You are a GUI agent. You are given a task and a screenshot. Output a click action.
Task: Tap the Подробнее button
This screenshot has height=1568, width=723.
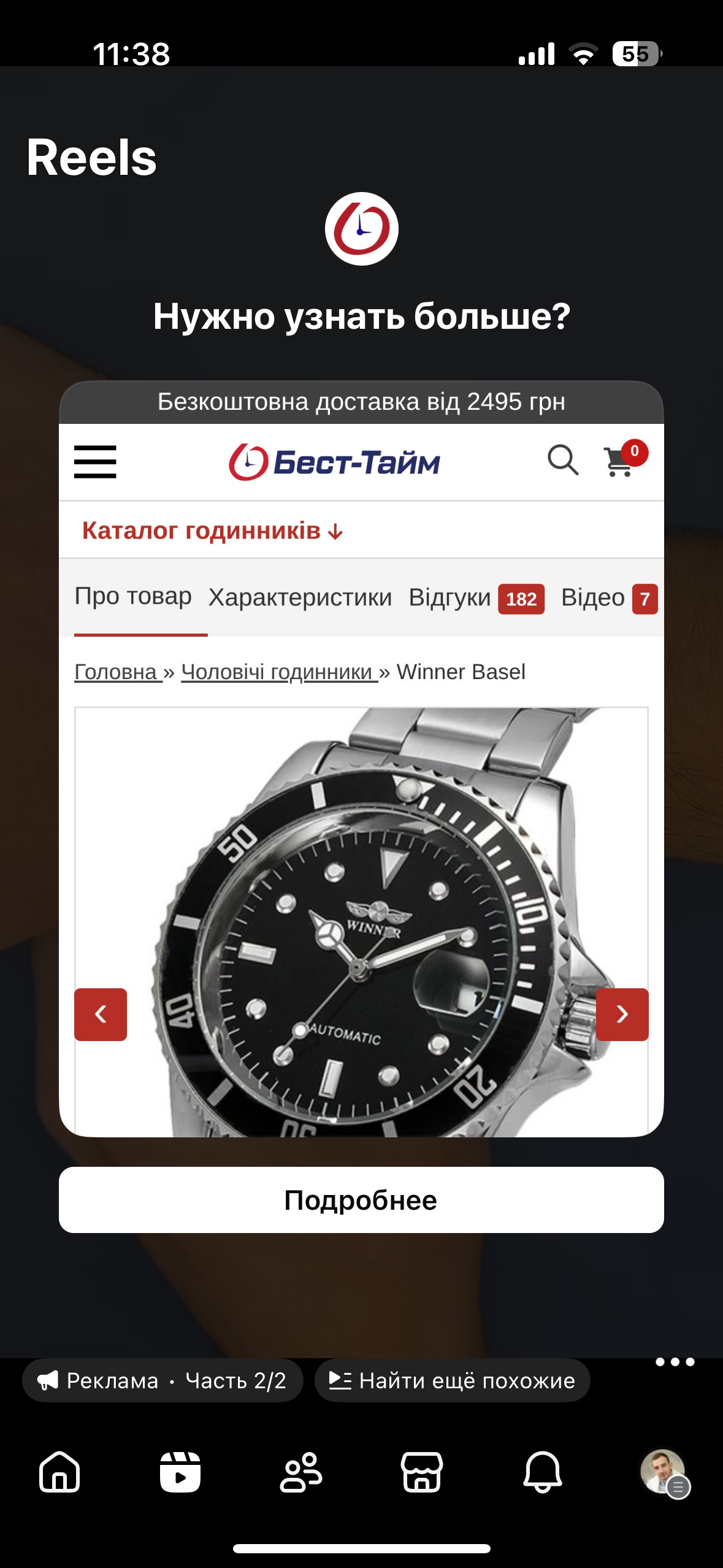[x=361, y=1199]
